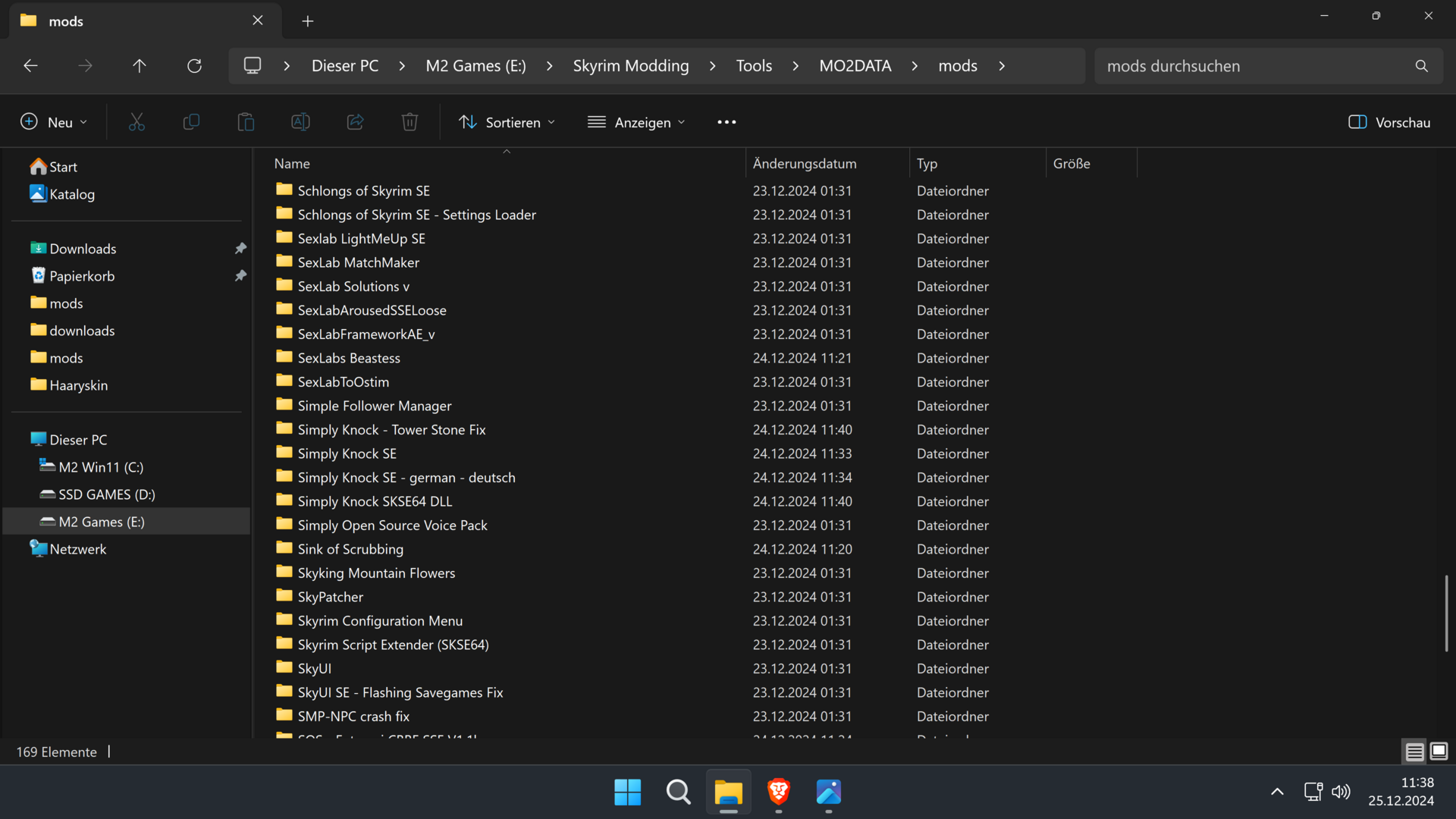Click the Rename toolbar icon
The height and width of the screenshot is (819, 1456).
tap(300, 122)
